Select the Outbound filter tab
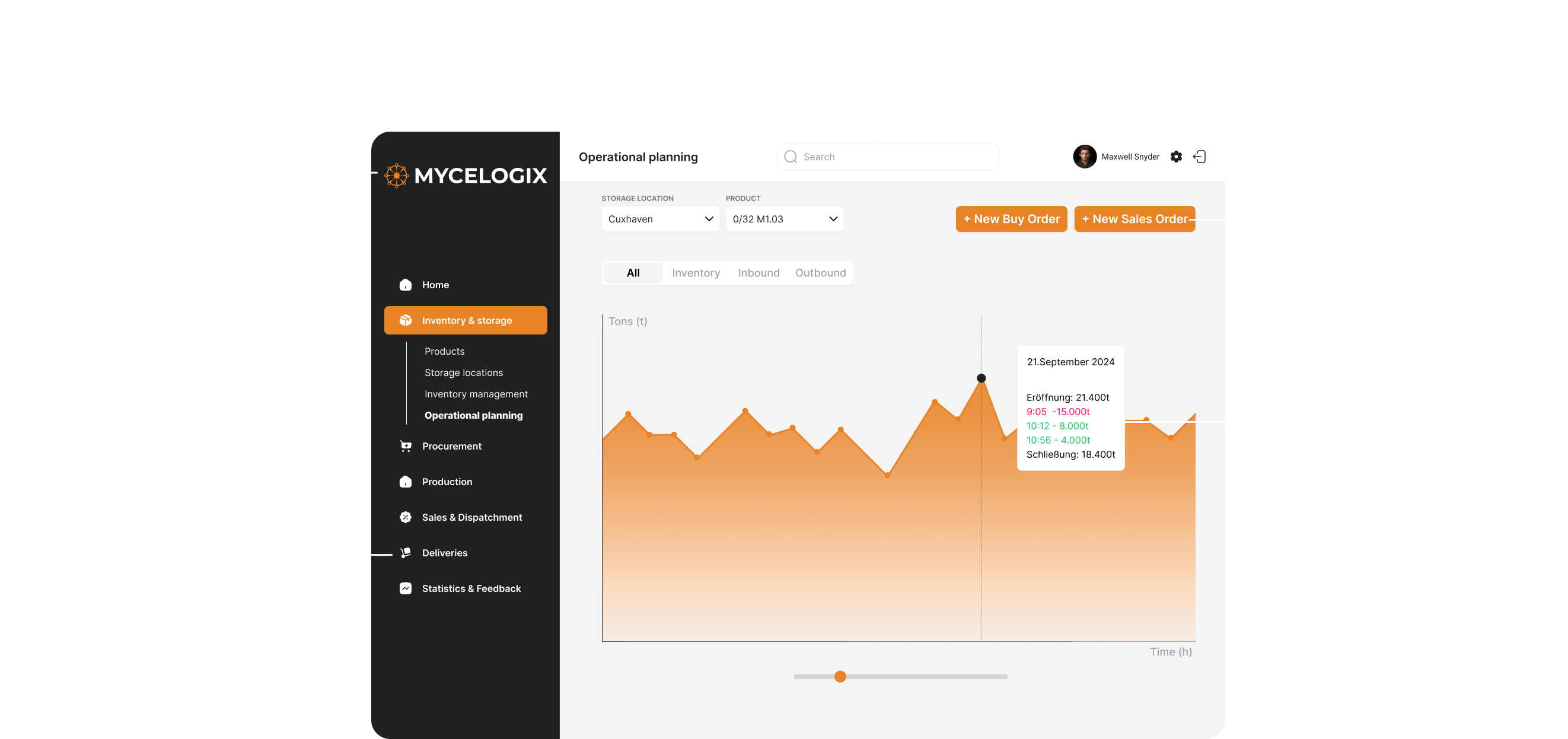The width and height of the screenshot is (1568, 739). tap(820, 273)
